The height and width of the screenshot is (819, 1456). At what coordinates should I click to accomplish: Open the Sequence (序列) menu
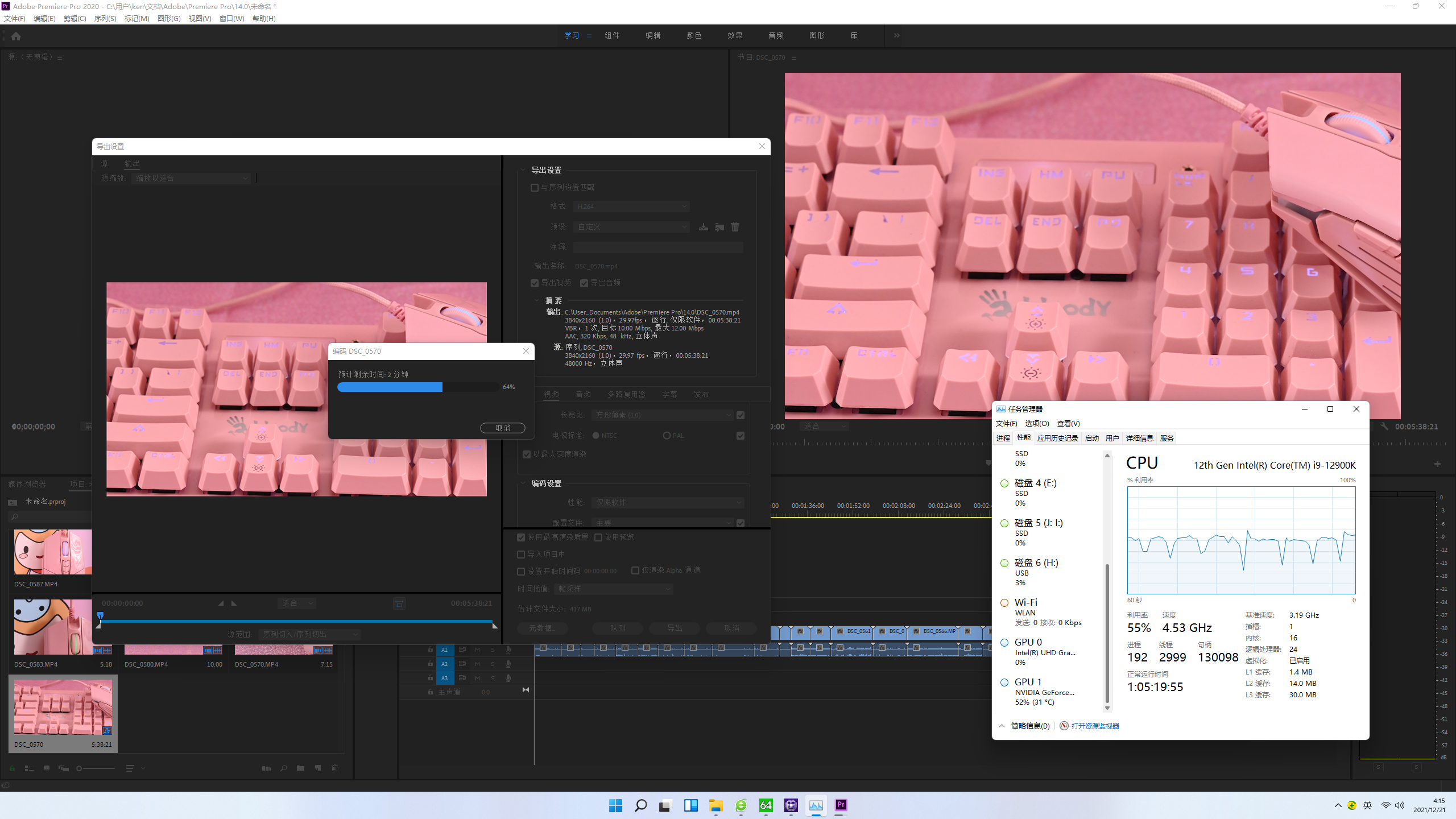[105, 19]
